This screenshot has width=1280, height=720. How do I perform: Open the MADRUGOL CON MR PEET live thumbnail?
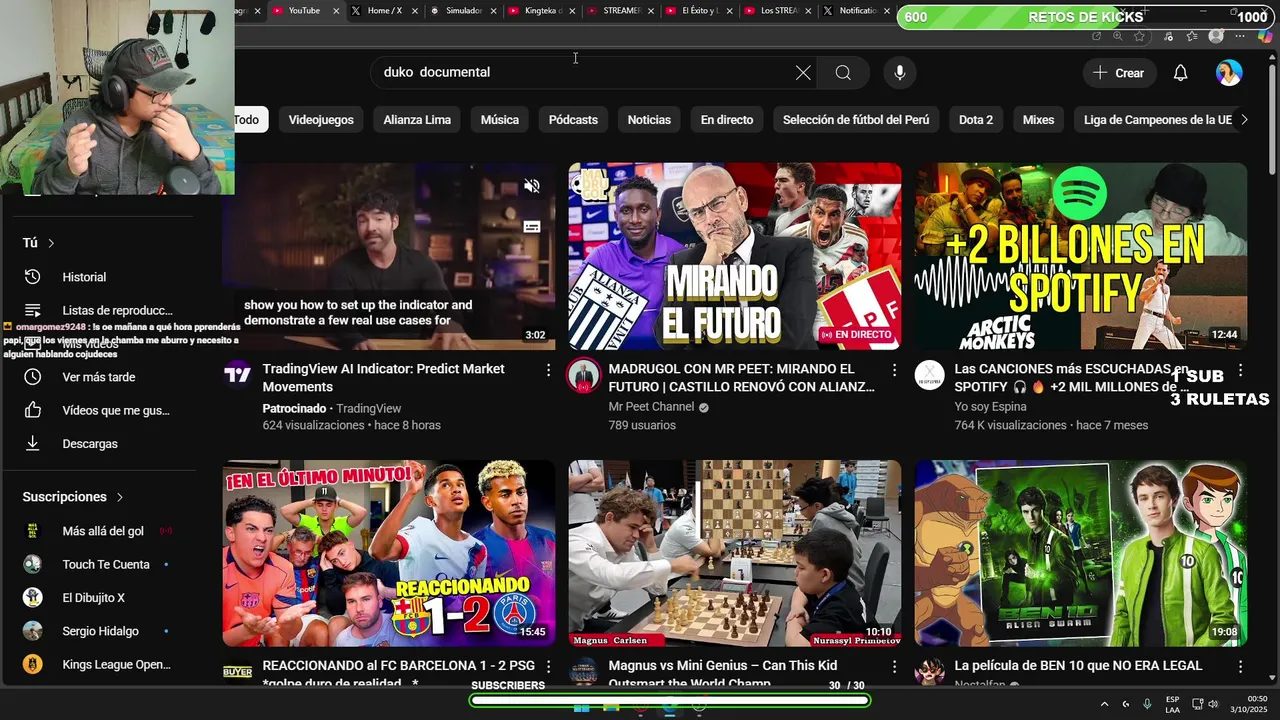pos(735,256)
